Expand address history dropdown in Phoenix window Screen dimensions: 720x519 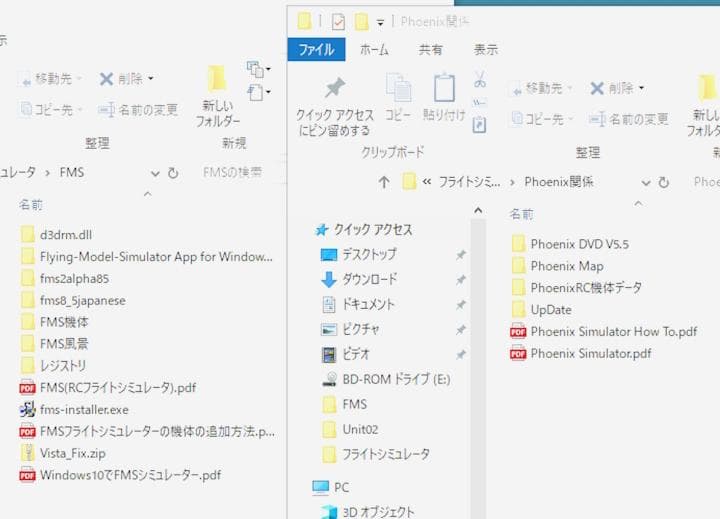646,183
